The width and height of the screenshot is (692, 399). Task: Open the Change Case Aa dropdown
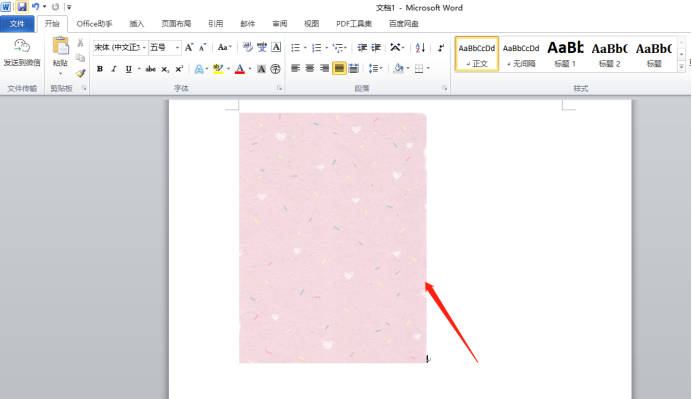(224, 47)
